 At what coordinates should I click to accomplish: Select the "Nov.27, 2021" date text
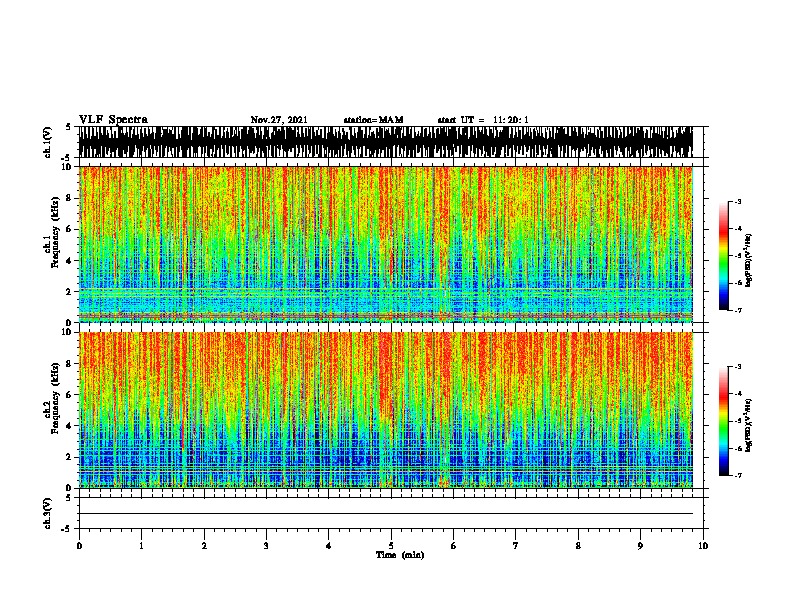[x=279, y=120]
